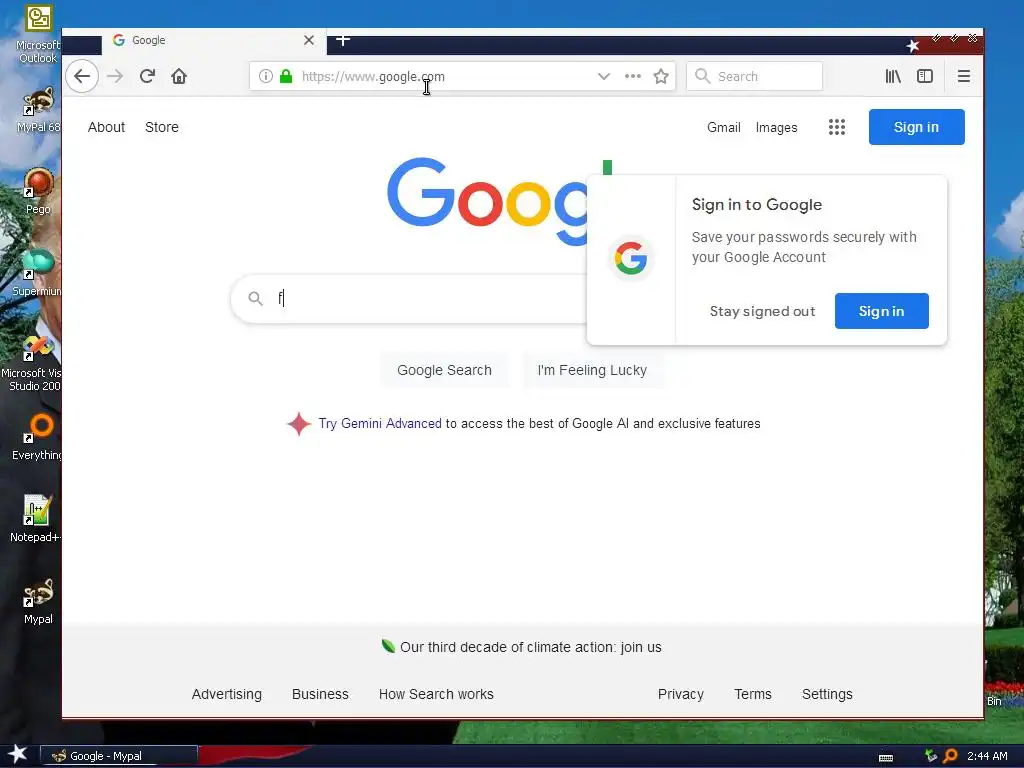Viewport: 1024px width, 768px height.
Task: Open the Settings footer menu
Action: tap(827, 694)
